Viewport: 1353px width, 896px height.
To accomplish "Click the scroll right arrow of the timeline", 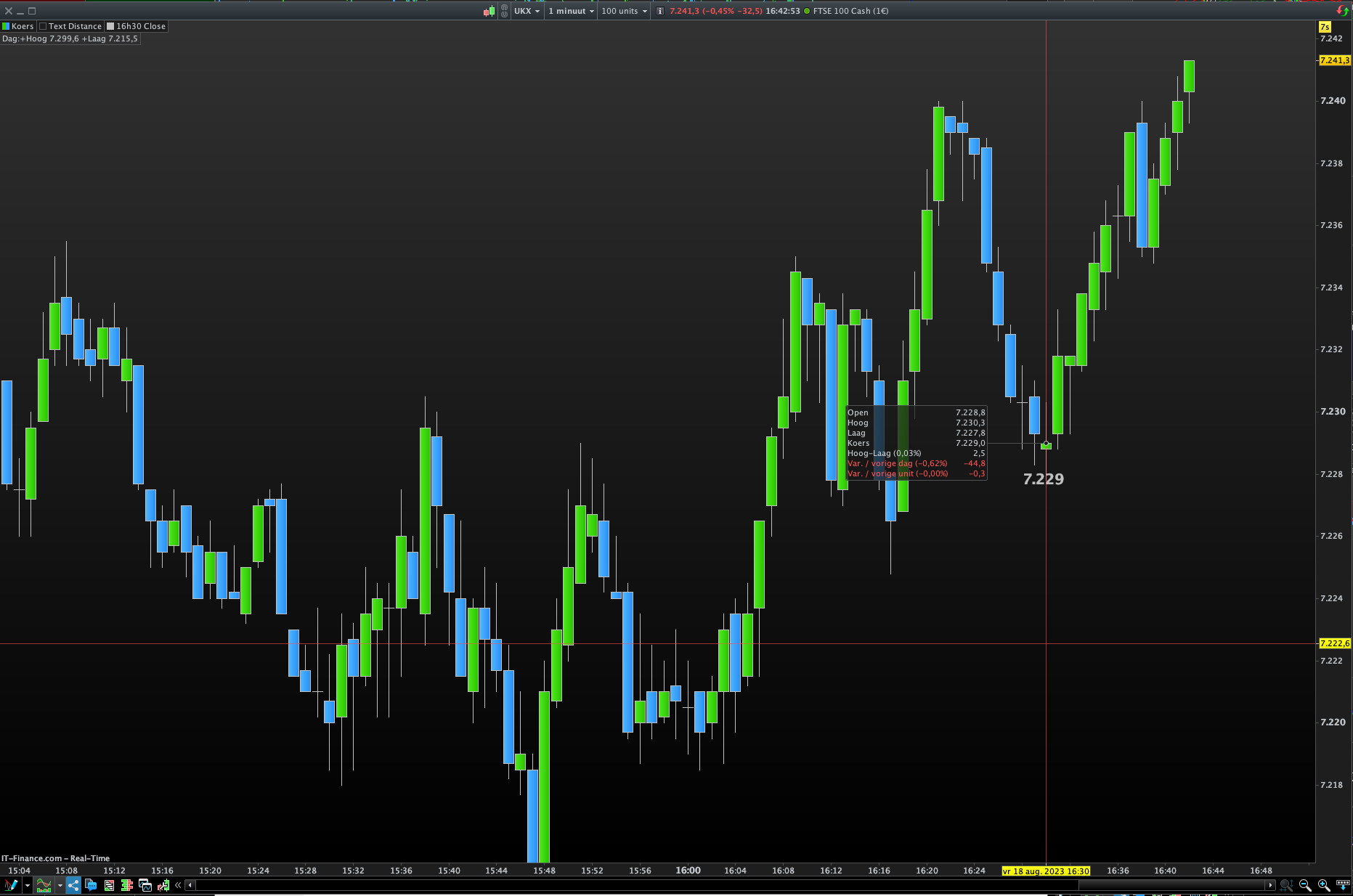I will 1270,885.
